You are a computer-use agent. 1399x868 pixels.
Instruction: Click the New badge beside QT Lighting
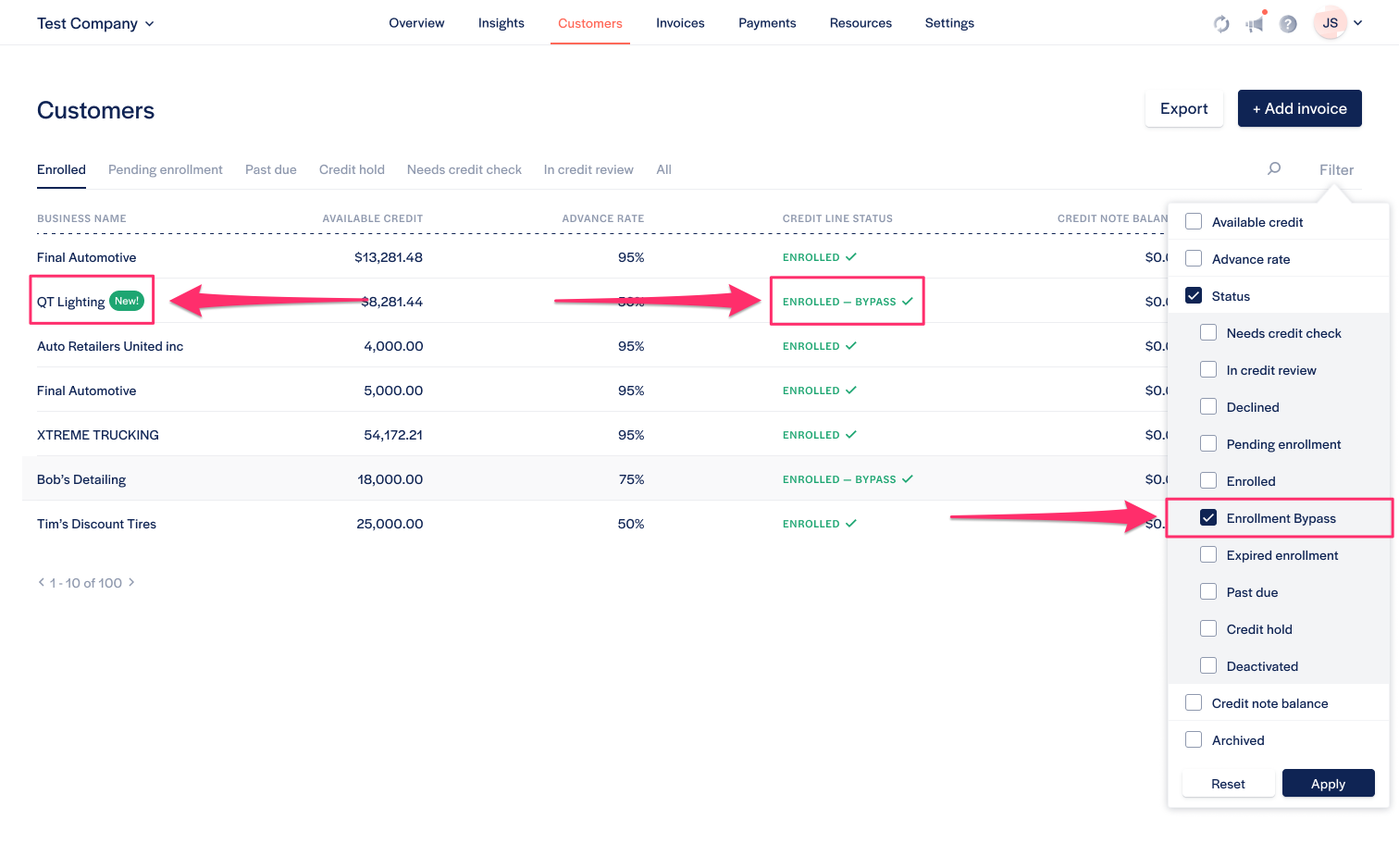tap(127, 301)
